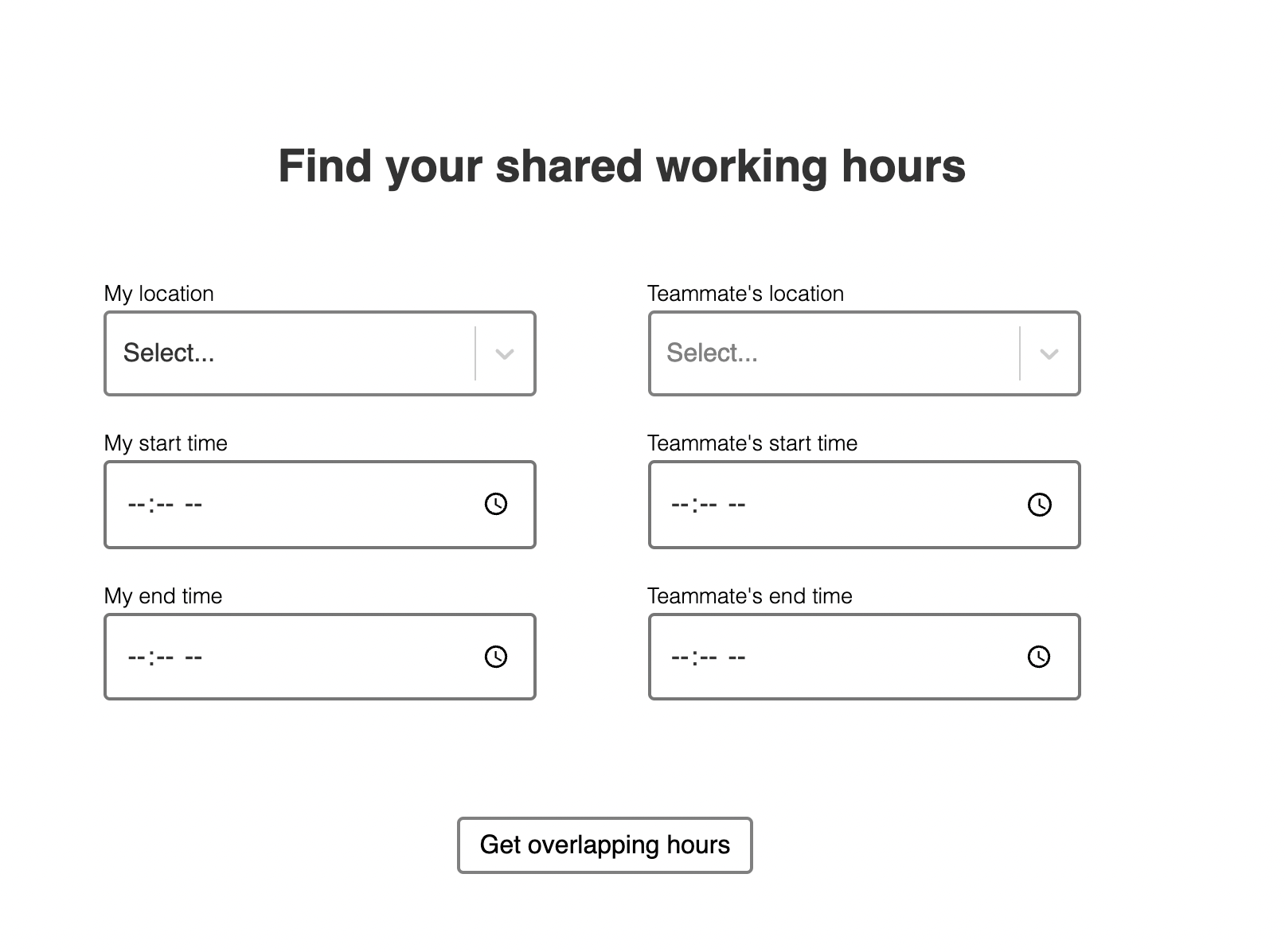Click the clock icon for Teammate's start time
Image resolution: width=1285 pixels, height=952 pixels.
pyautogui.click(x=1040, y=504)
